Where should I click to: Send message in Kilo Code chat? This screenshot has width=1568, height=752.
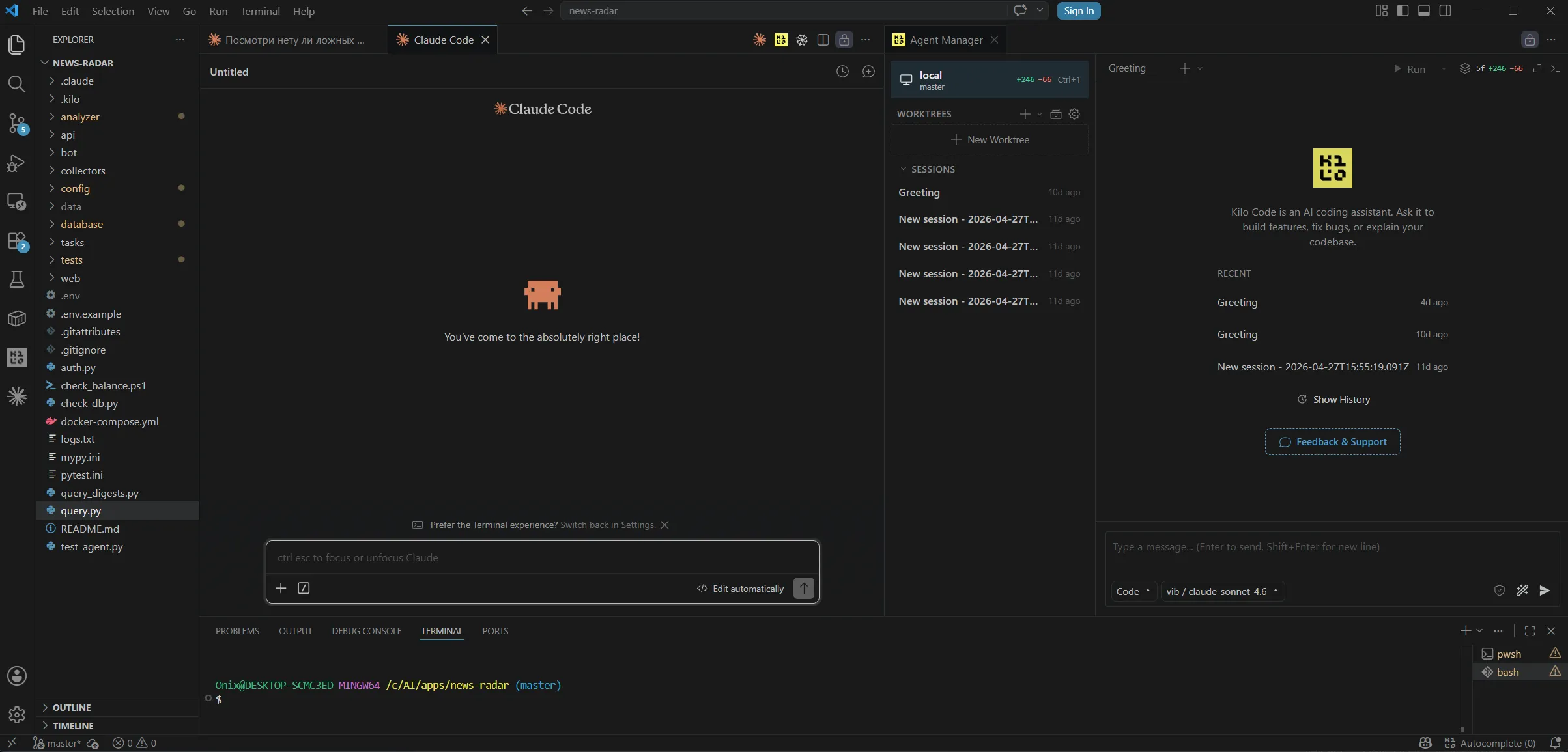pyautogui.click(x=1545, y=591)
